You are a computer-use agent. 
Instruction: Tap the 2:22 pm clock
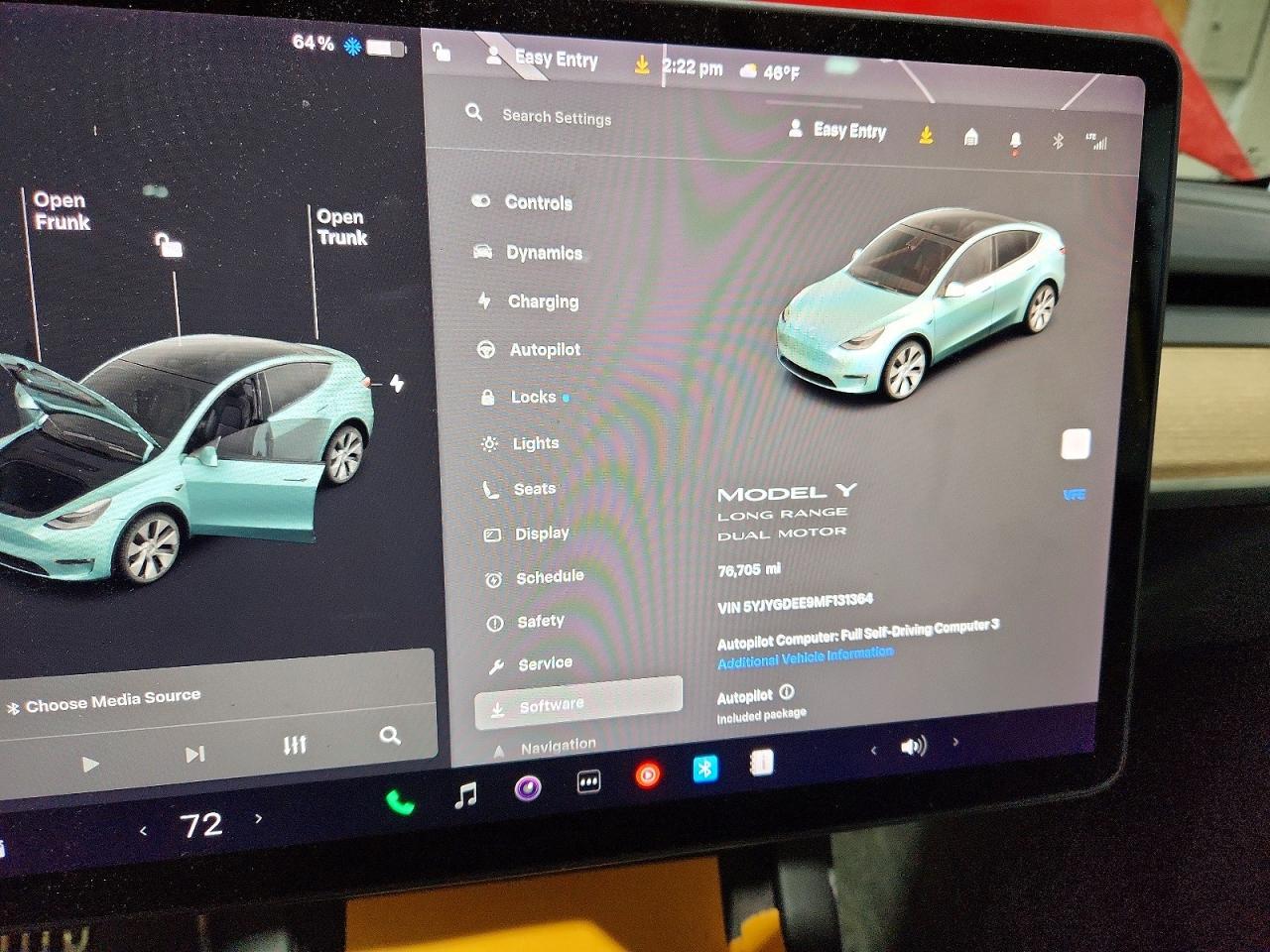[693, 67]
